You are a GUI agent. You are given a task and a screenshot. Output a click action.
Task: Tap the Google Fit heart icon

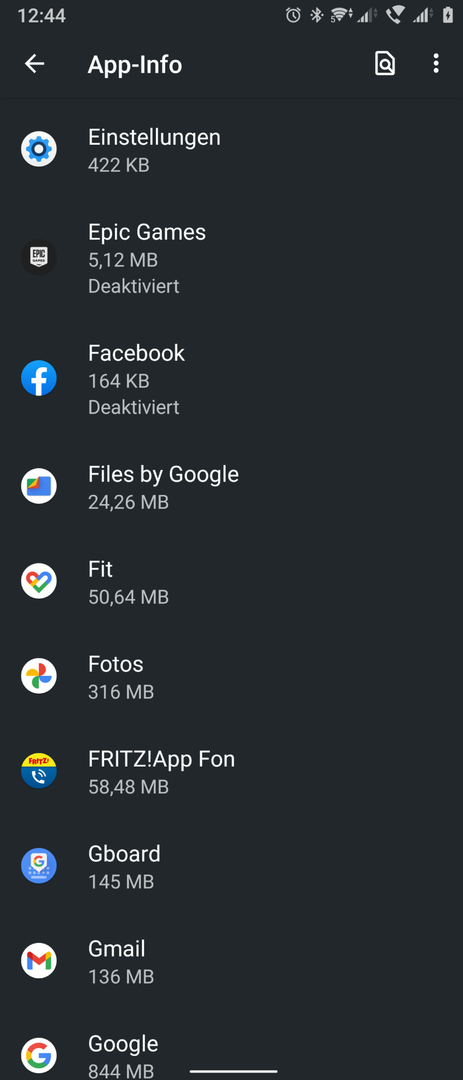39,581
